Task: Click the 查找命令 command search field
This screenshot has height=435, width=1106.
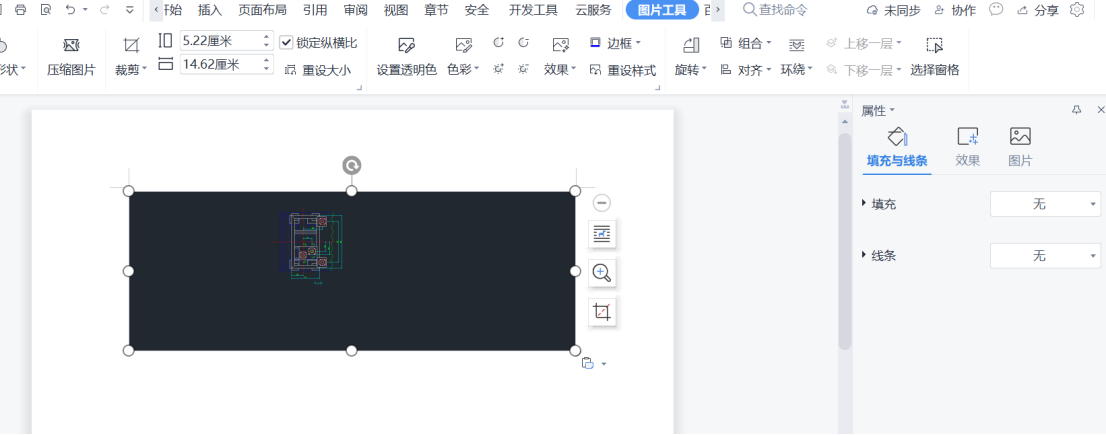Action: point(782,10)
